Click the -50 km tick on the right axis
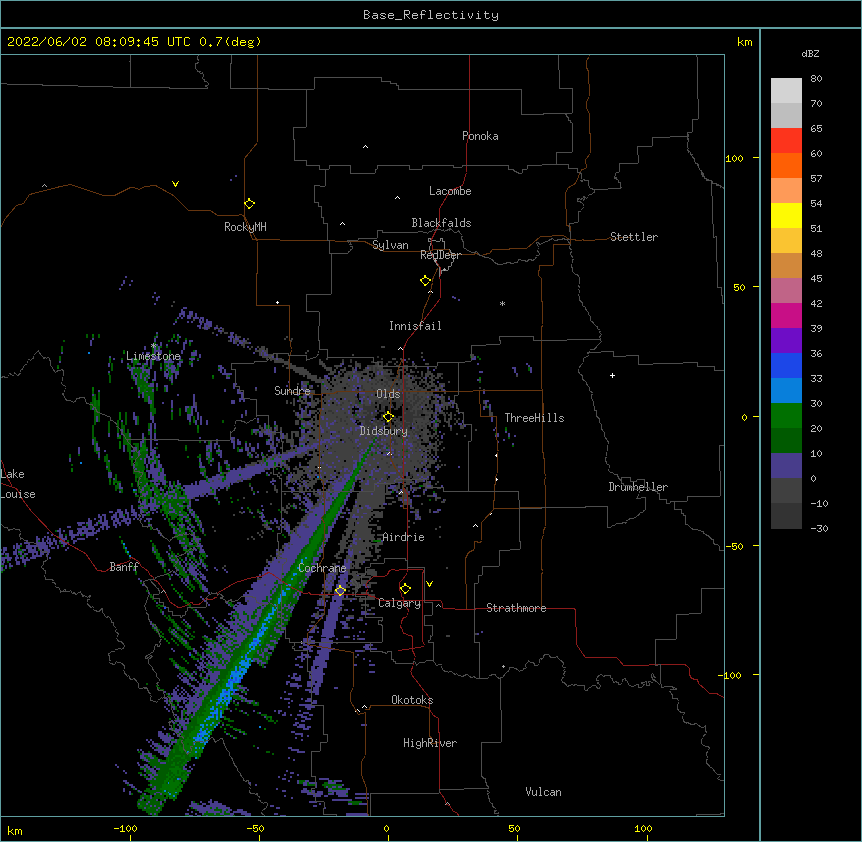This screenshot has height=842, width=862. (x=734, y=546)
